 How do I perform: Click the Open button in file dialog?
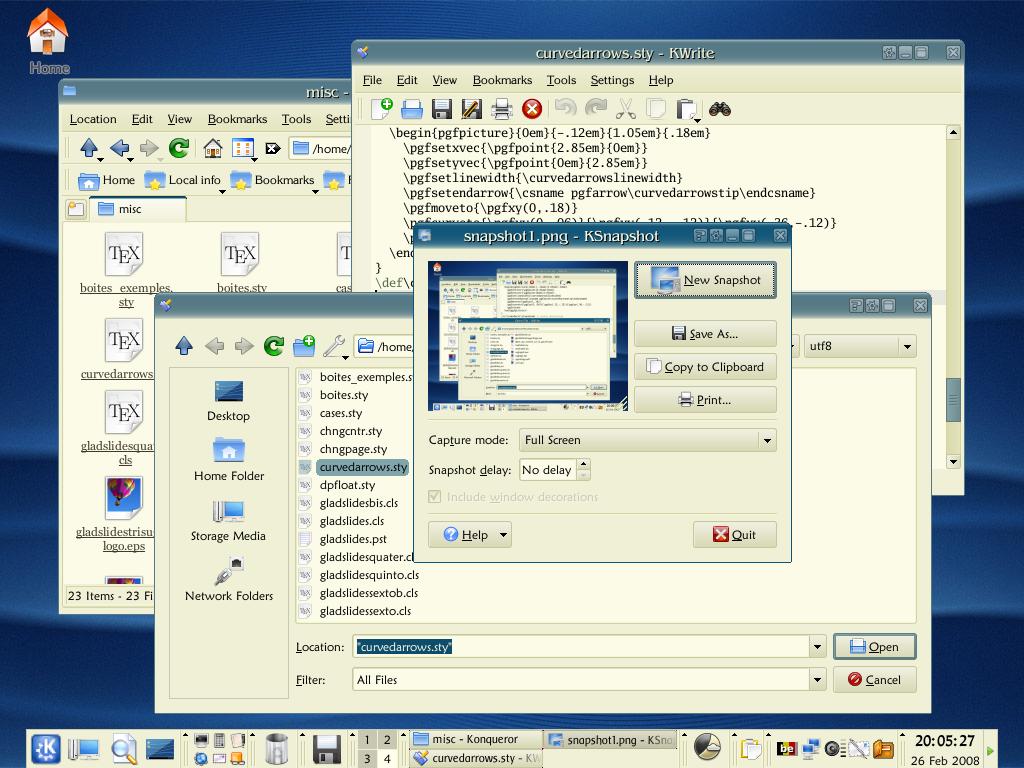874,647
